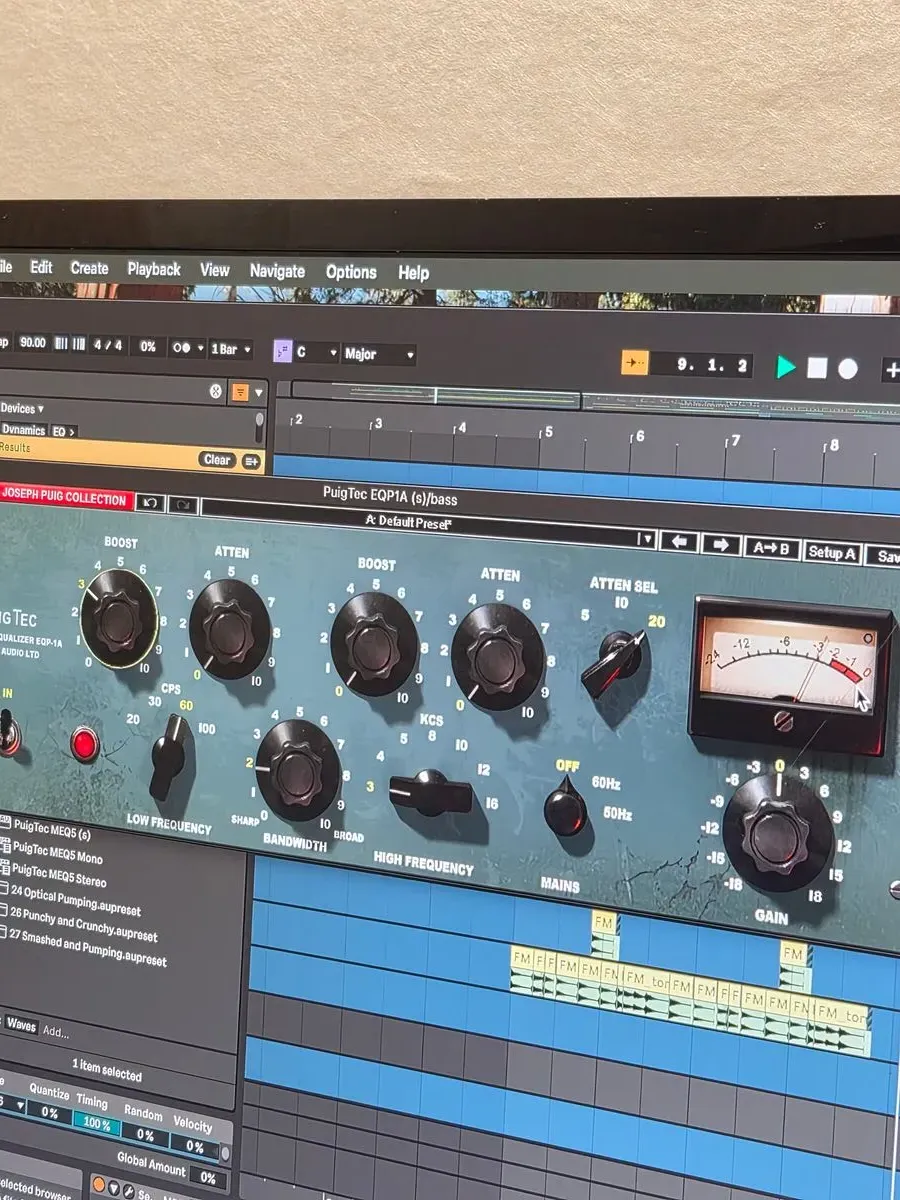900x1200 pixels.
Task: Toggle the IN bypass switch
Action: pyautogui.click(x=8, y=732)
